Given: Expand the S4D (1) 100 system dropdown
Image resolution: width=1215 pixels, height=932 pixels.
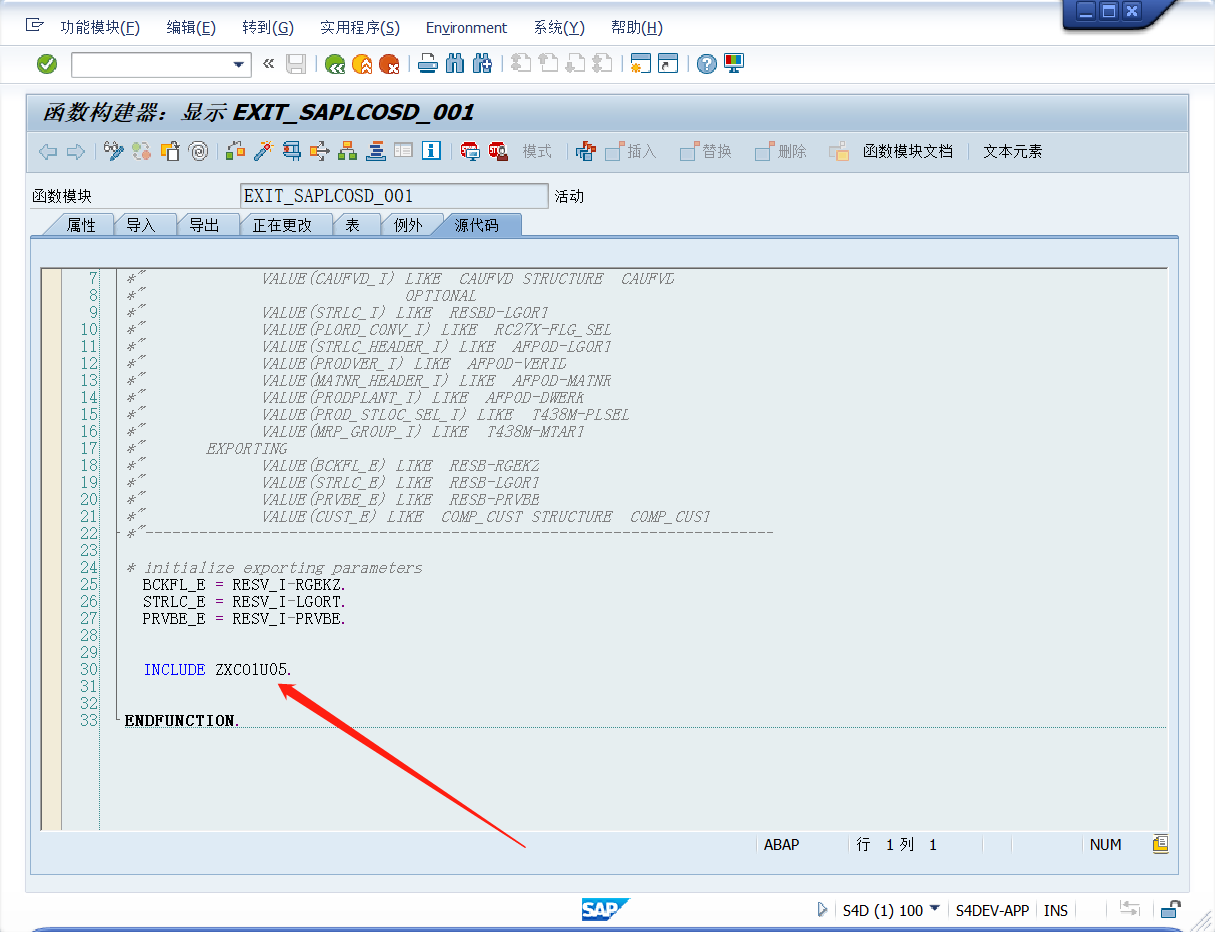Looking at the screenshot, I should click(x=935, y=910).
